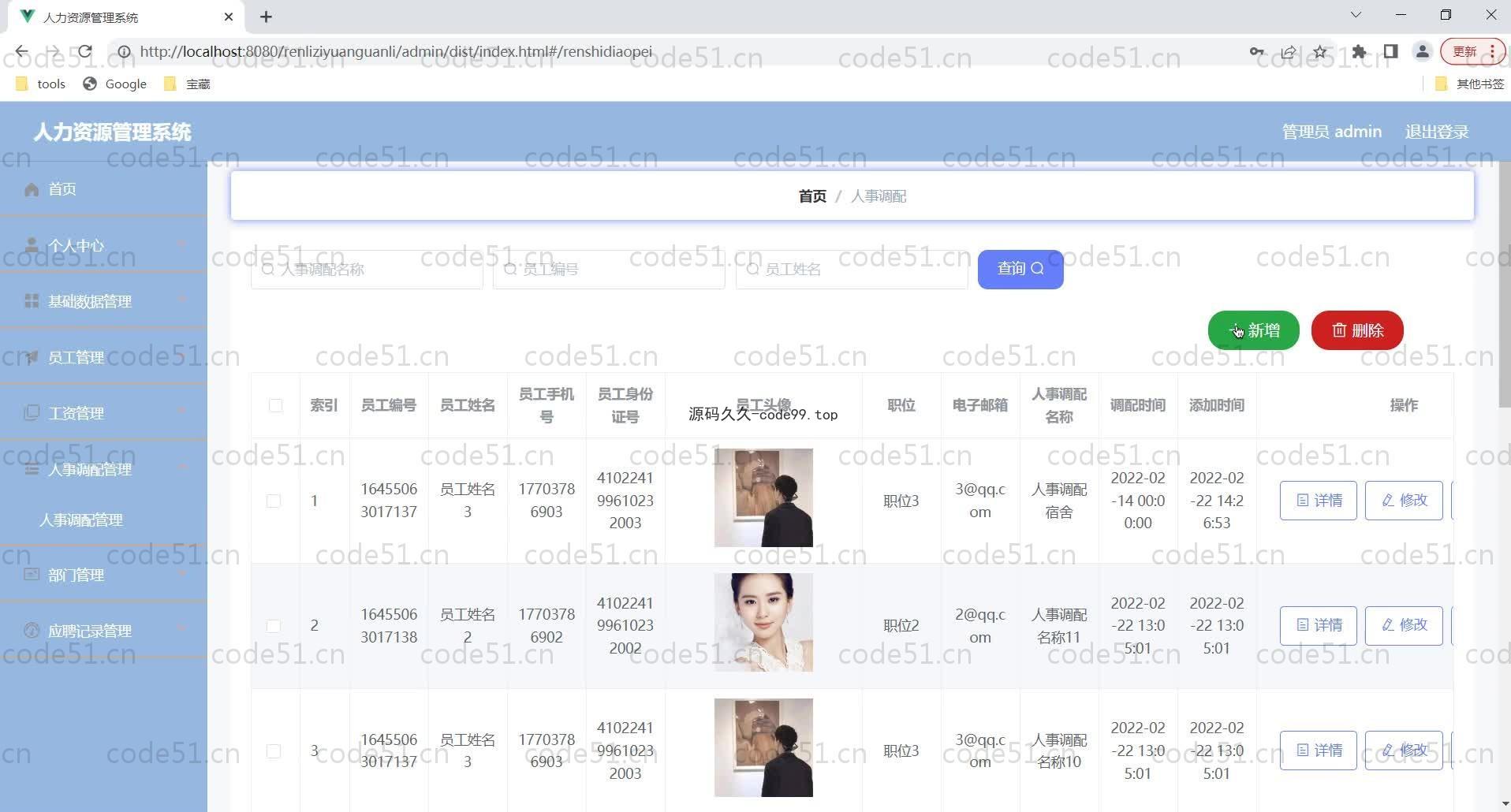Focus the 员工编号 search field
Image resolution: width=1511 pixels, height=812 pixels.
(609, 270)
